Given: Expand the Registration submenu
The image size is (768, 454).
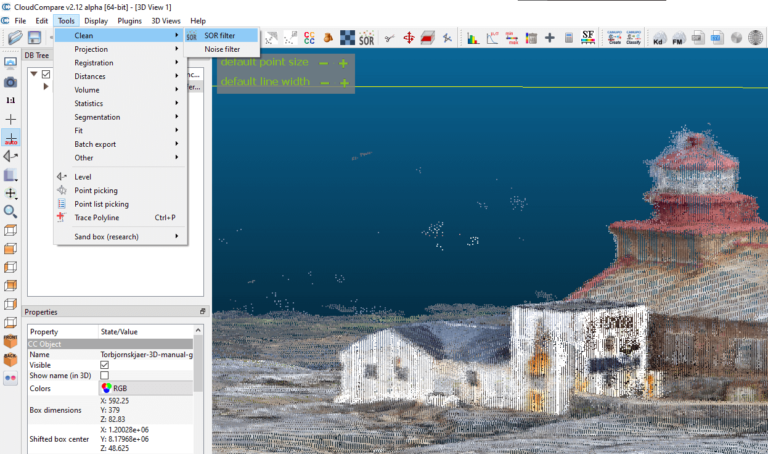Looking at the screenshot, I should point(120,63).
